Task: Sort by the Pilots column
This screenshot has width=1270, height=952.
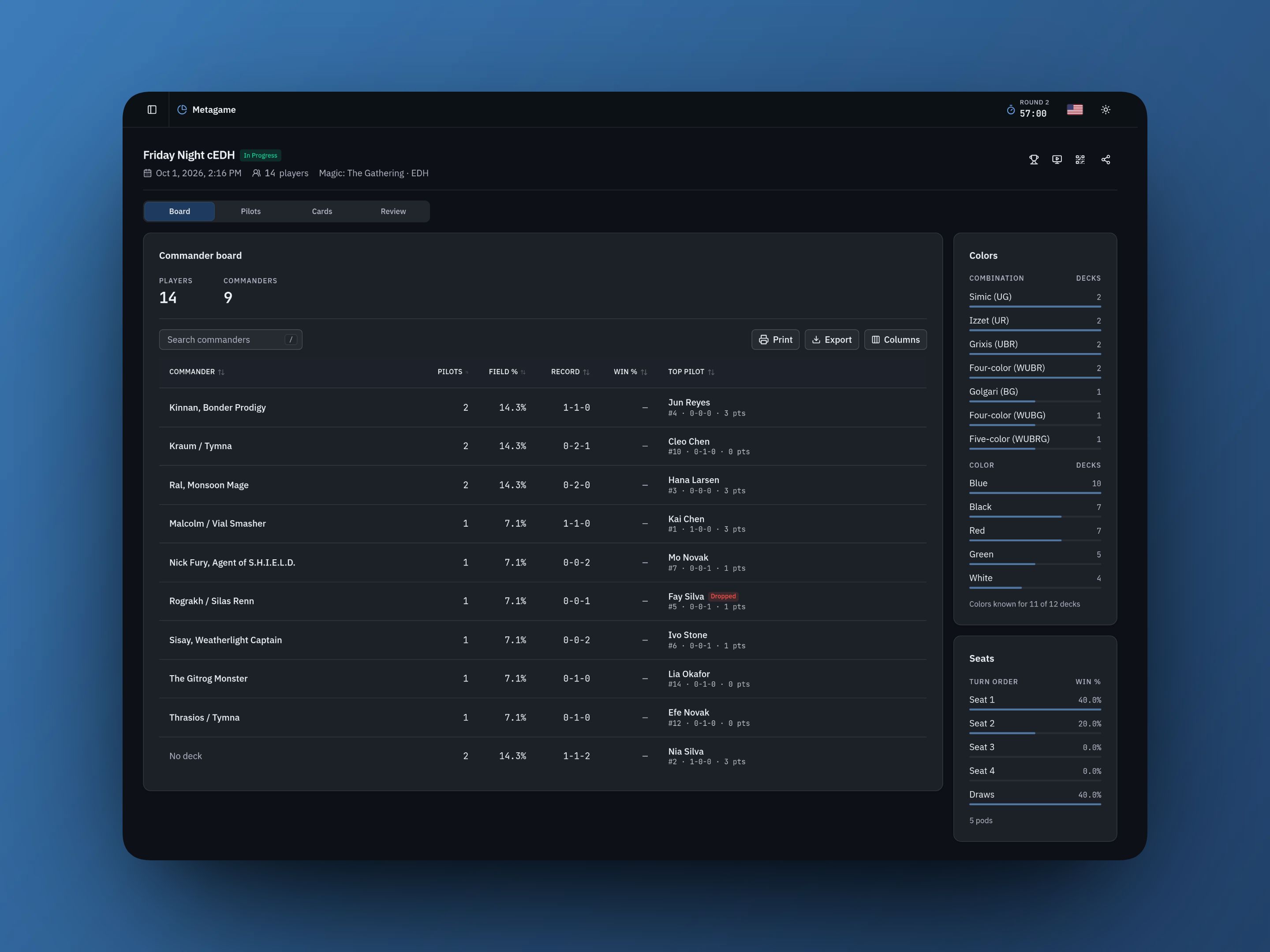Action: [453, 372]
